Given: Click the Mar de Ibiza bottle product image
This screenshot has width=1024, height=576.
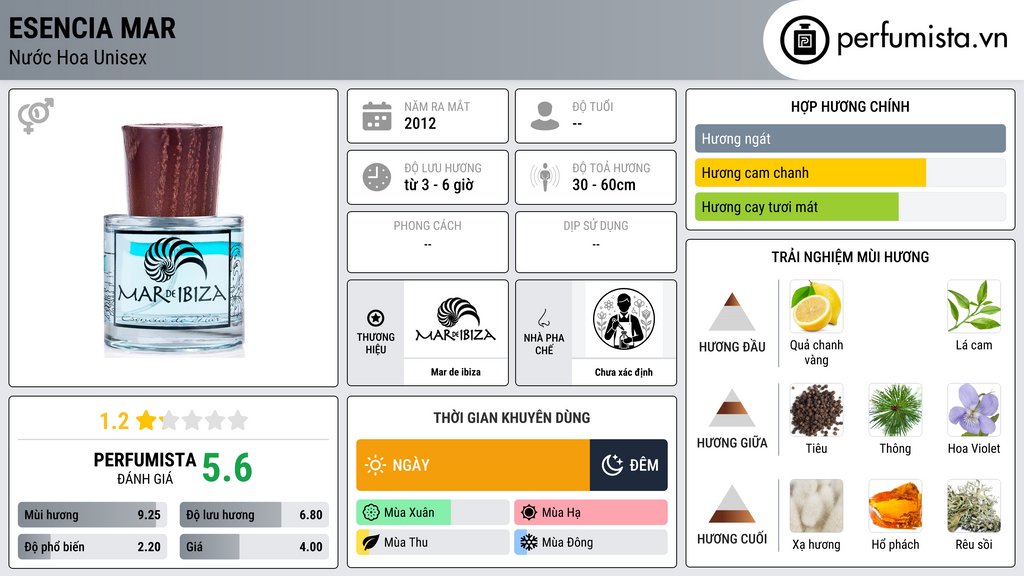Looking at the screenshot, I should coord(174,240).
